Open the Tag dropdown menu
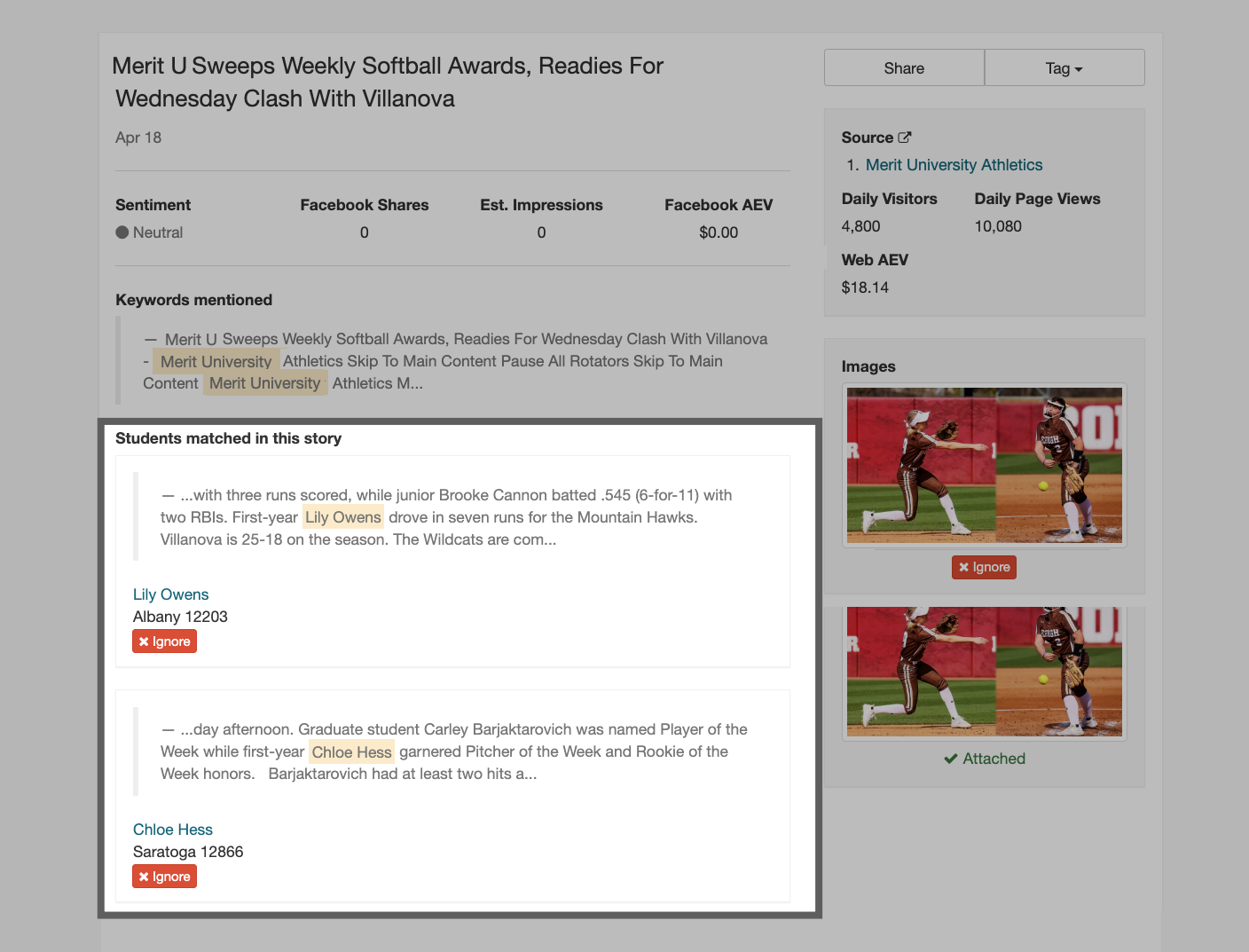The height and width of the screenshot is (952, 1249). pyautogui.click(x=1064, y=68)
